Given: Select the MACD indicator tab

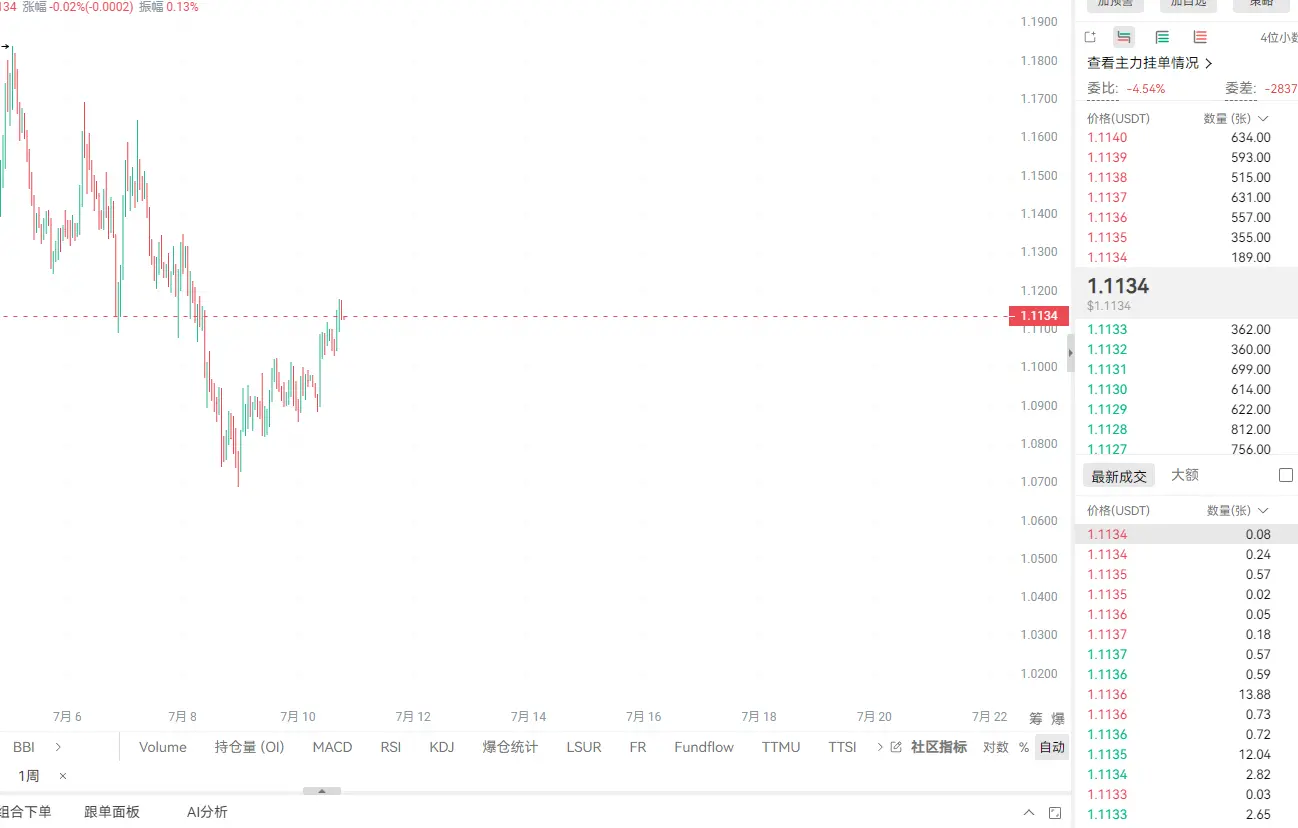Looking at the screenshot, I should (332, 747).
